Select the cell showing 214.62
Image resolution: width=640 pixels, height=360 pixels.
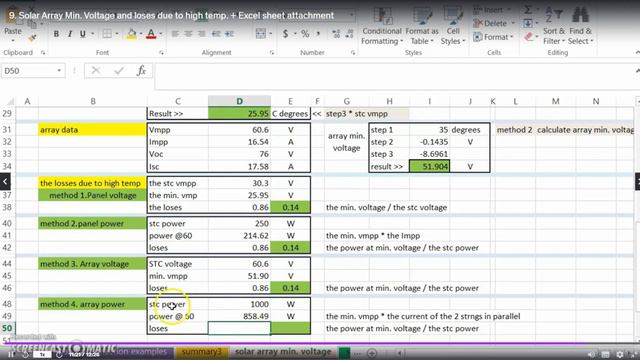coord(239,236)
